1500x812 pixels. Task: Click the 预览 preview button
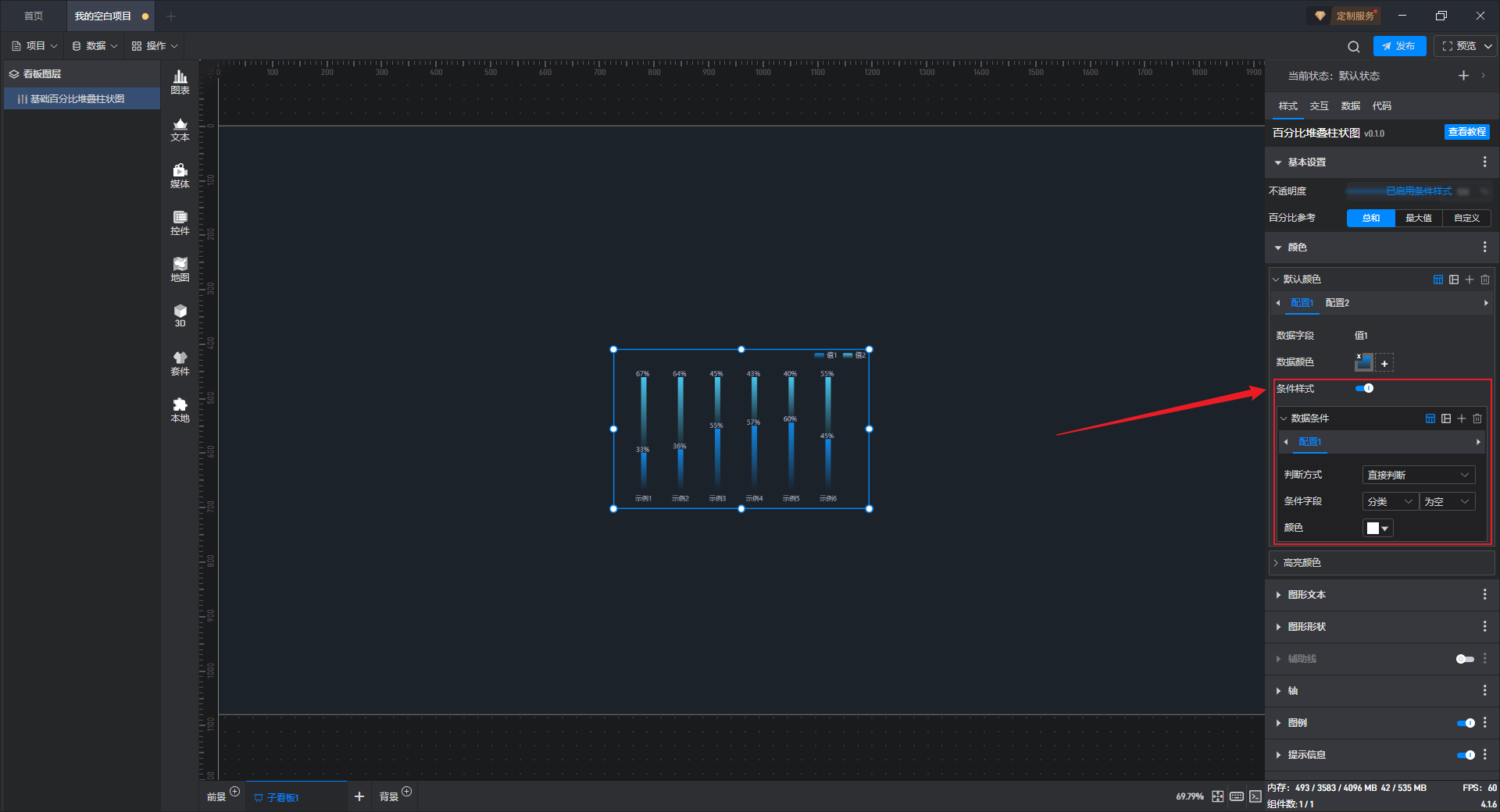click(1459, 46)
